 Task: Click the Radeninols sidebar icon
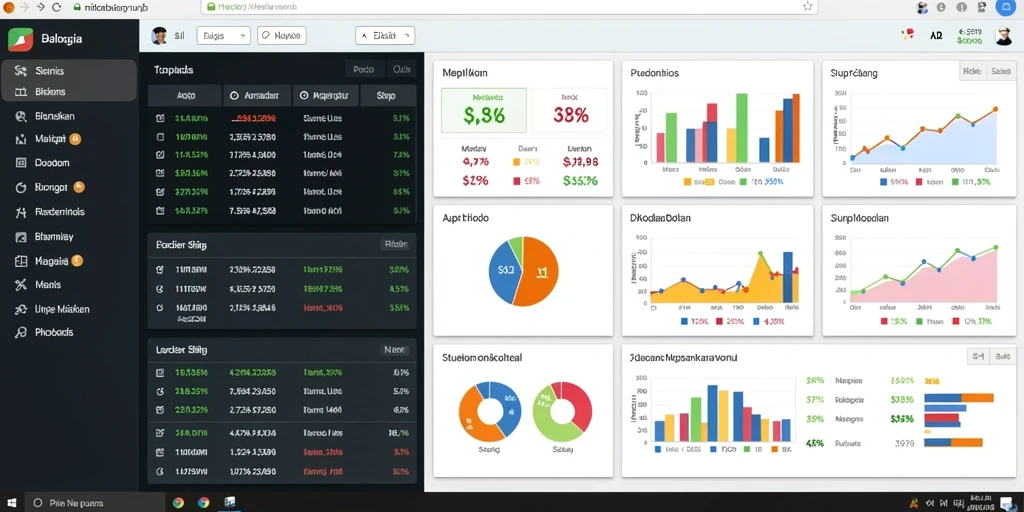pos(21,212)
